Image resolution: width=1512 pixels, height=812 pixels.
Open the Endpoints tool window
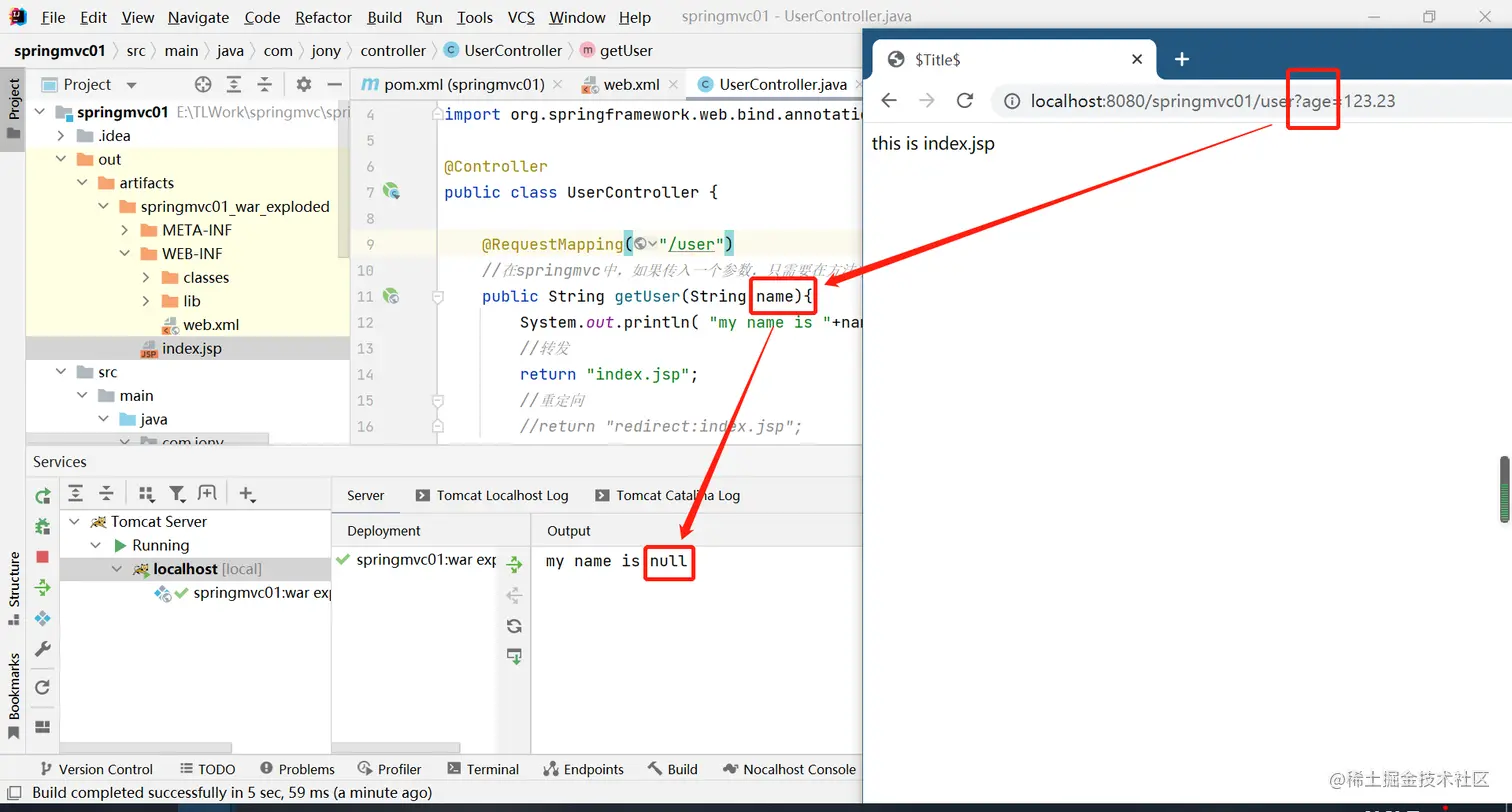tap(583, 769)
